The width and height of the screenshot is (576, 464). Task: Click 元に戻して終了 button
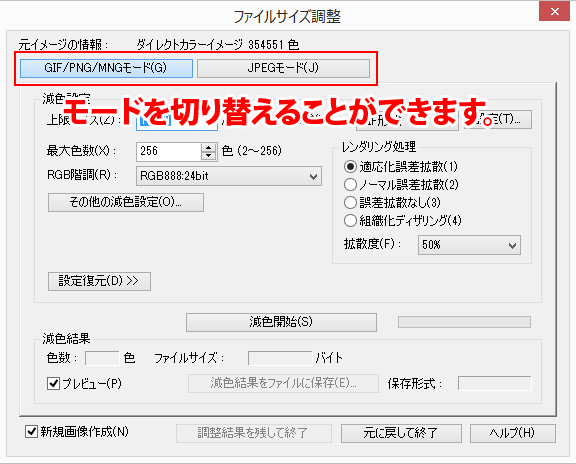(x=401, y=433)
